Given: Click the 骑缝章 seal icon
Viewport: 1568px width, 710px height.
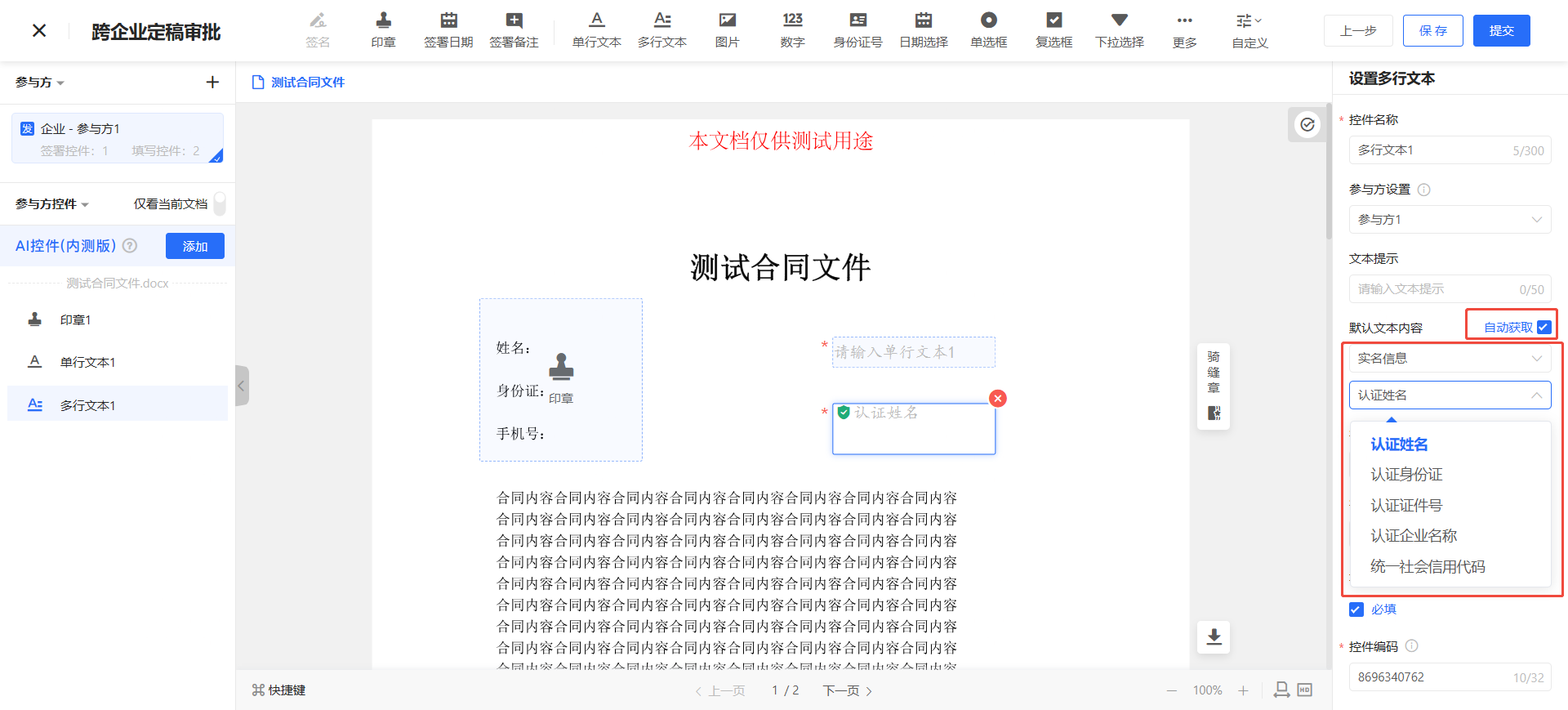Looking at the screenshot, I should 1214,413.
